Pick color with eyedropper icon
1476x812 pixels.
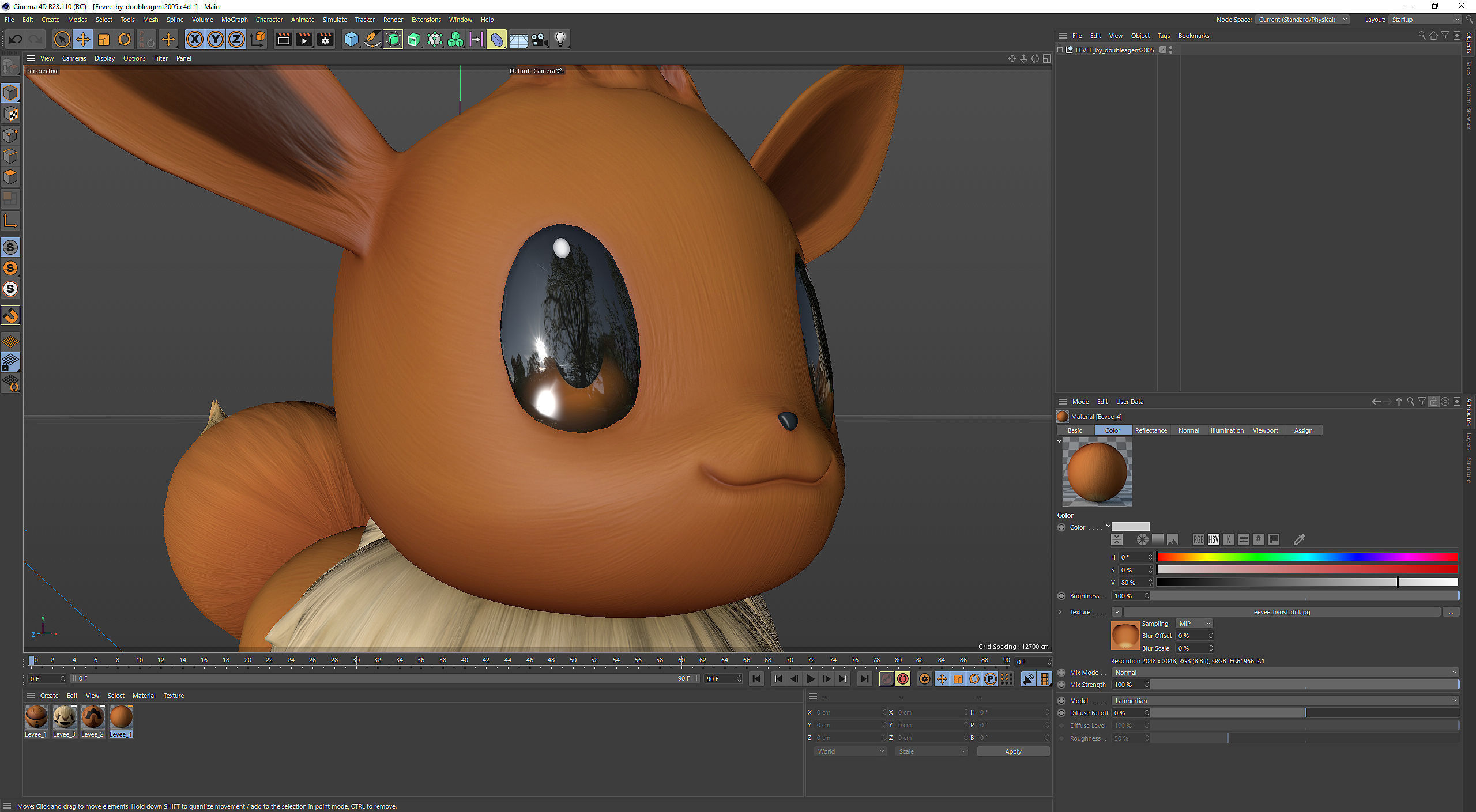tap(1299, 539)
